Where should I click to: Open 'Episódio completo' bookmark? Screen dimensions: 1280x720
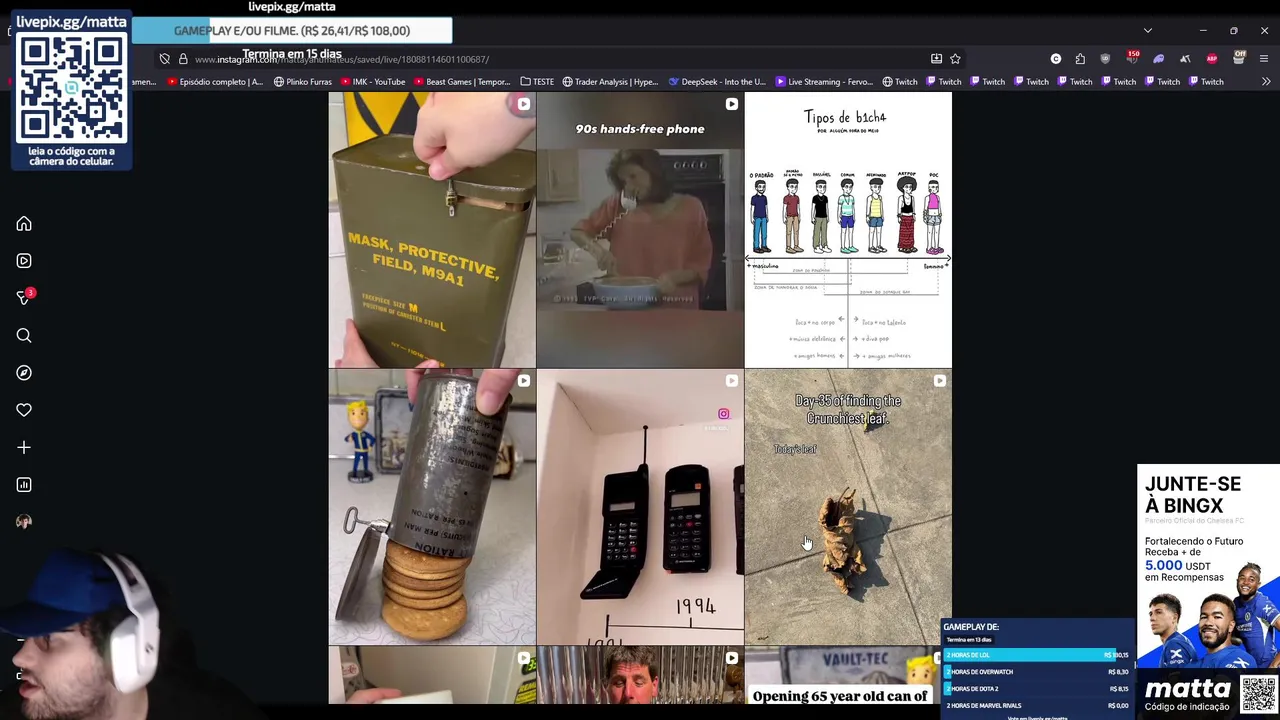[215, 82]
